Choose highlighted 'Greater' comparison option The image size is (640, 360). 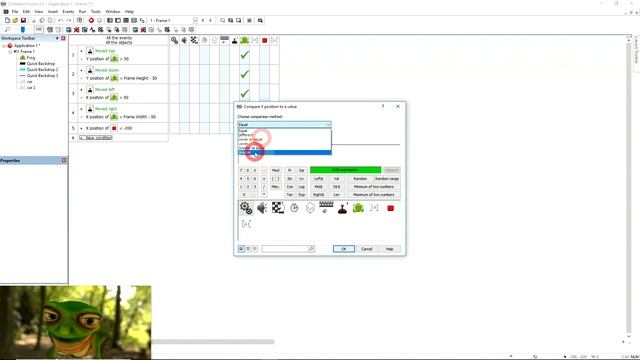[x=284, y=153]
